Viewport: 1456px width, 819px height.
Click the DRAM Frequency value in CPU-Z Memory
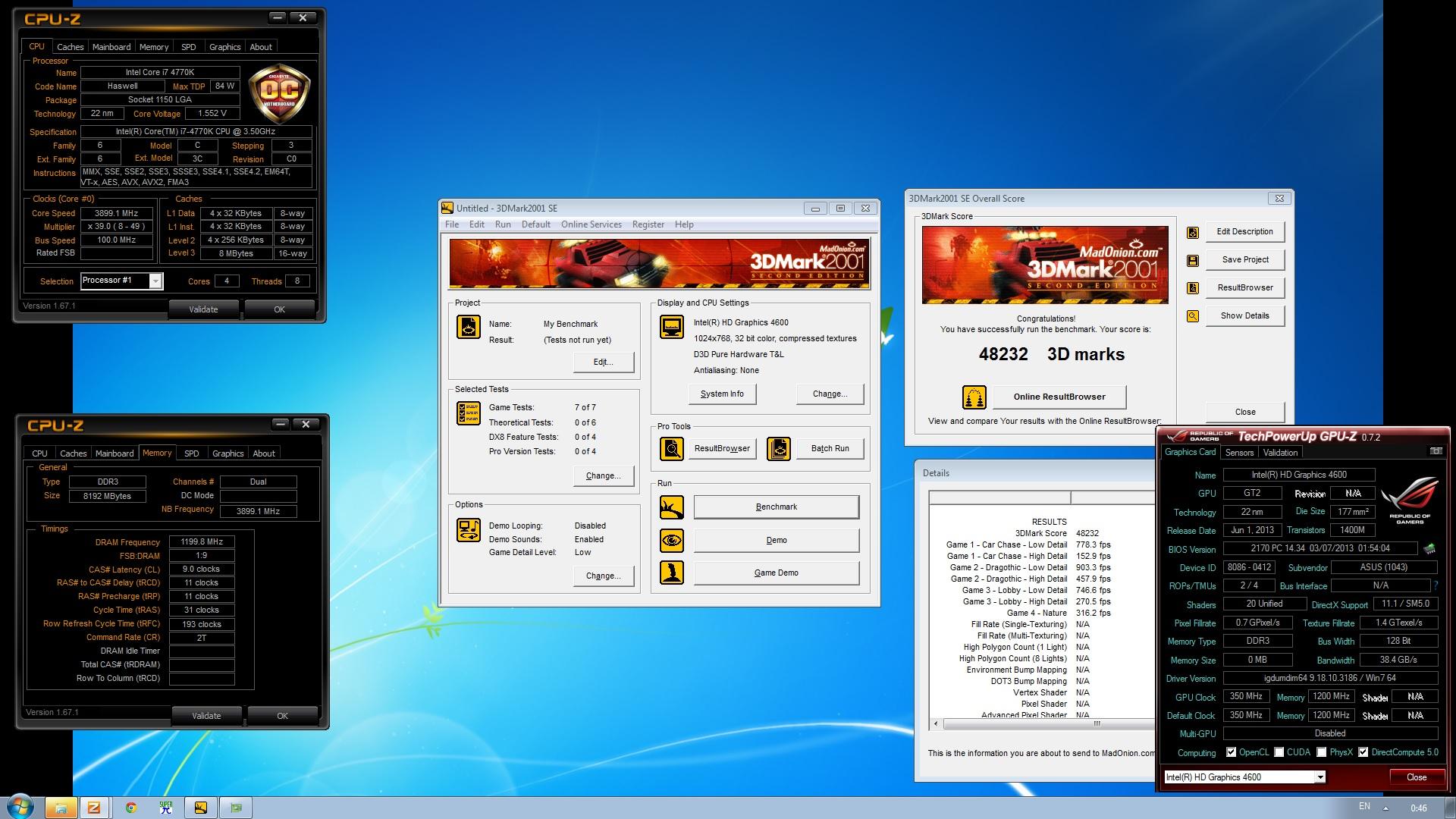pyautogui.click(x=202, y=542)
